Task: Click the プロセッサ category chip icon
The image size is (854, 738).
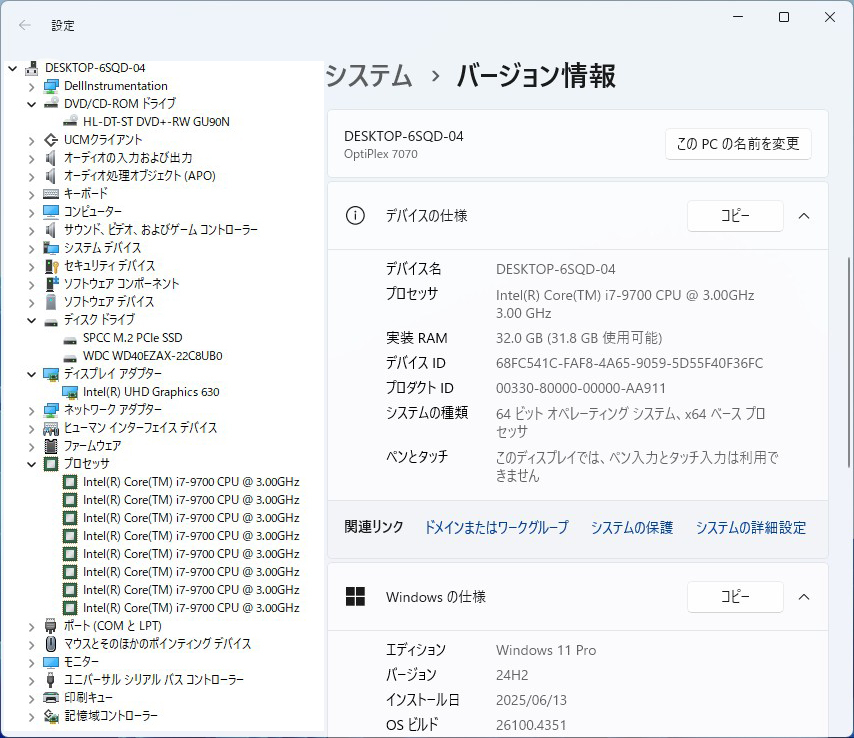Action: (51, 464)
